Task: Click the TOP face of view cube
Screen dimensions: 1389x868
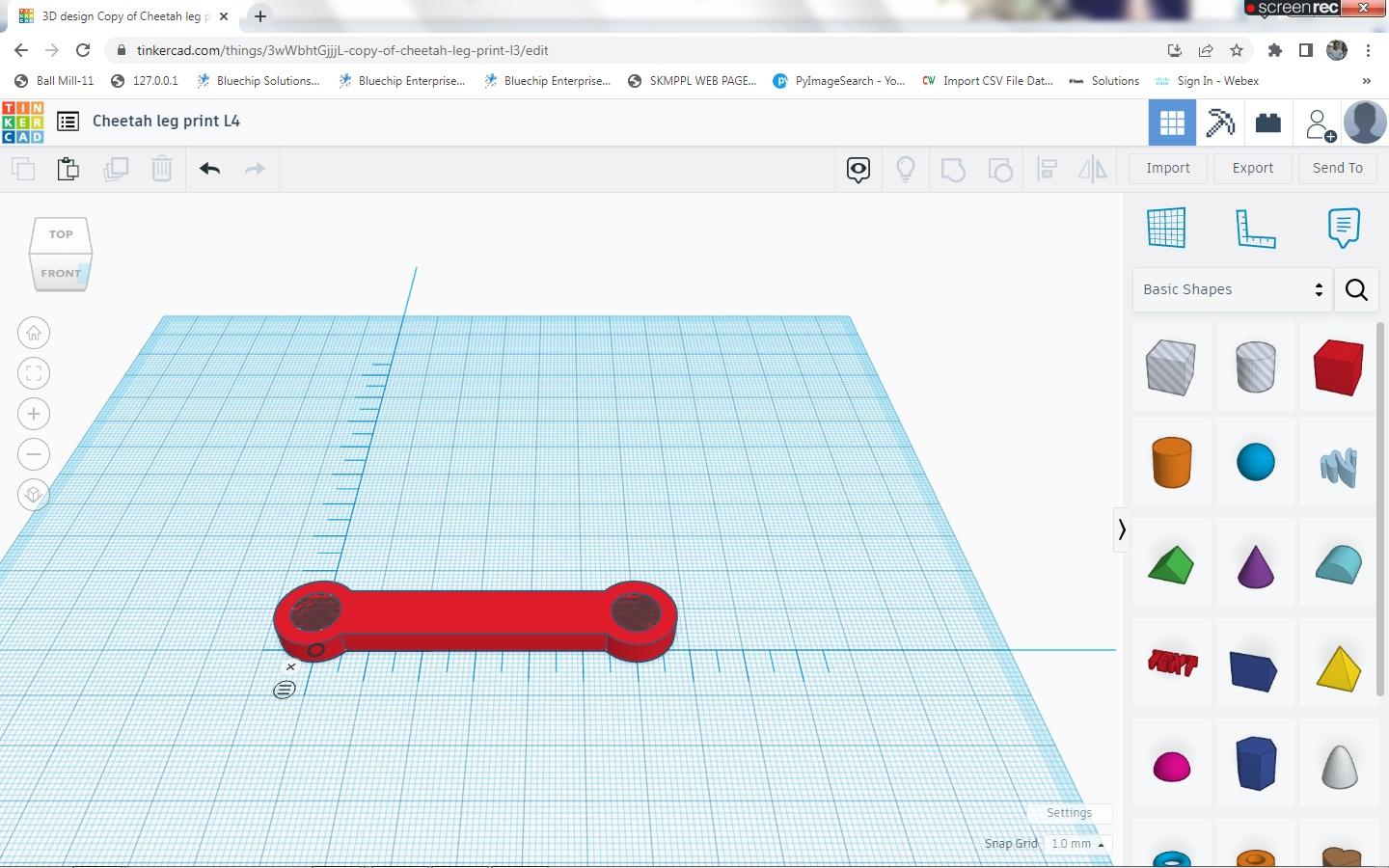Action: [x=61, y=234]
